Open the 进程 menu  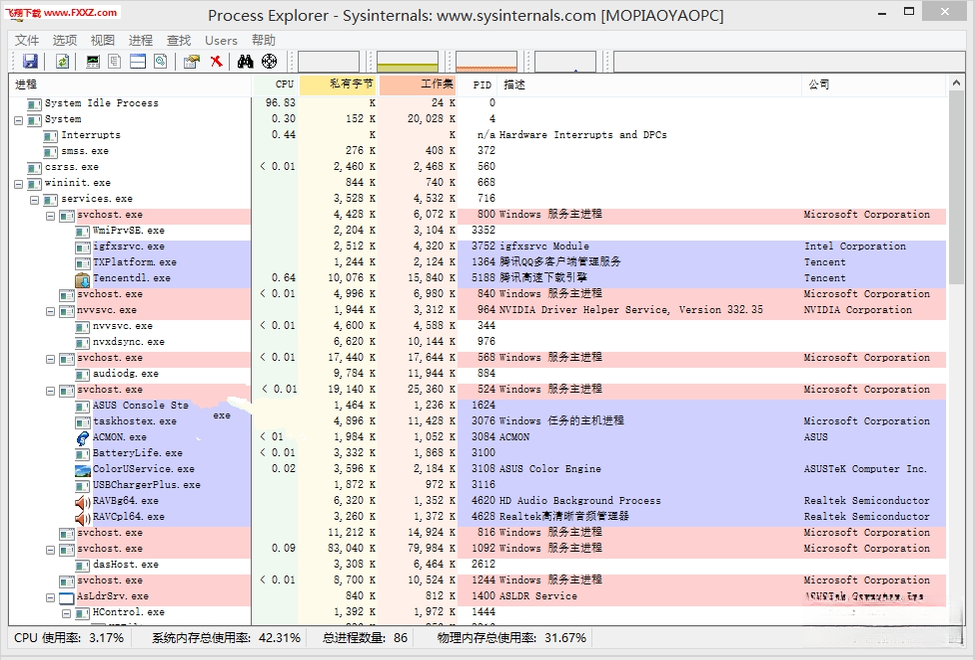[x=141, y=40]
